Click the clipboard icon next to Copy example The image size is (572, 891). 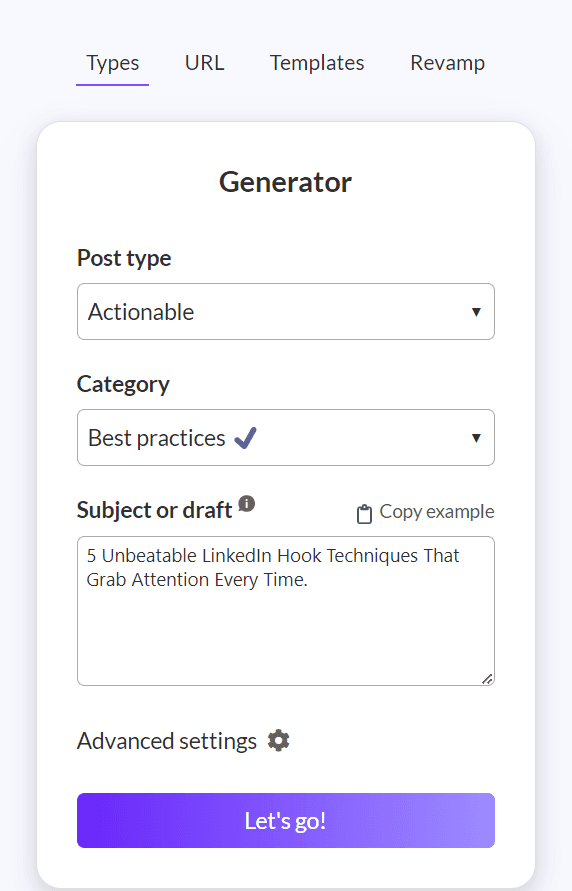pyautogui.click(x=364, y=513)
